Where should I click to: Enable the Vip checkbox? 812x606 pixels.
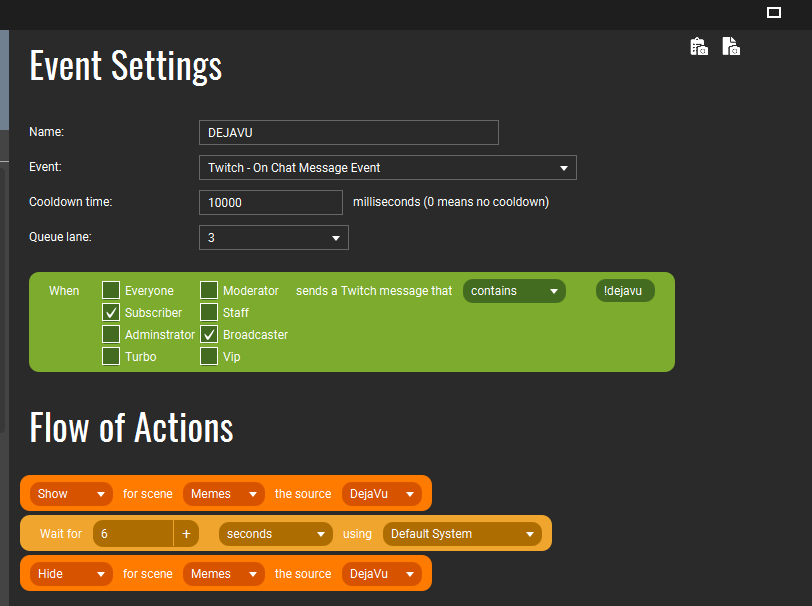pyautogui.click(x=209, y=357)
